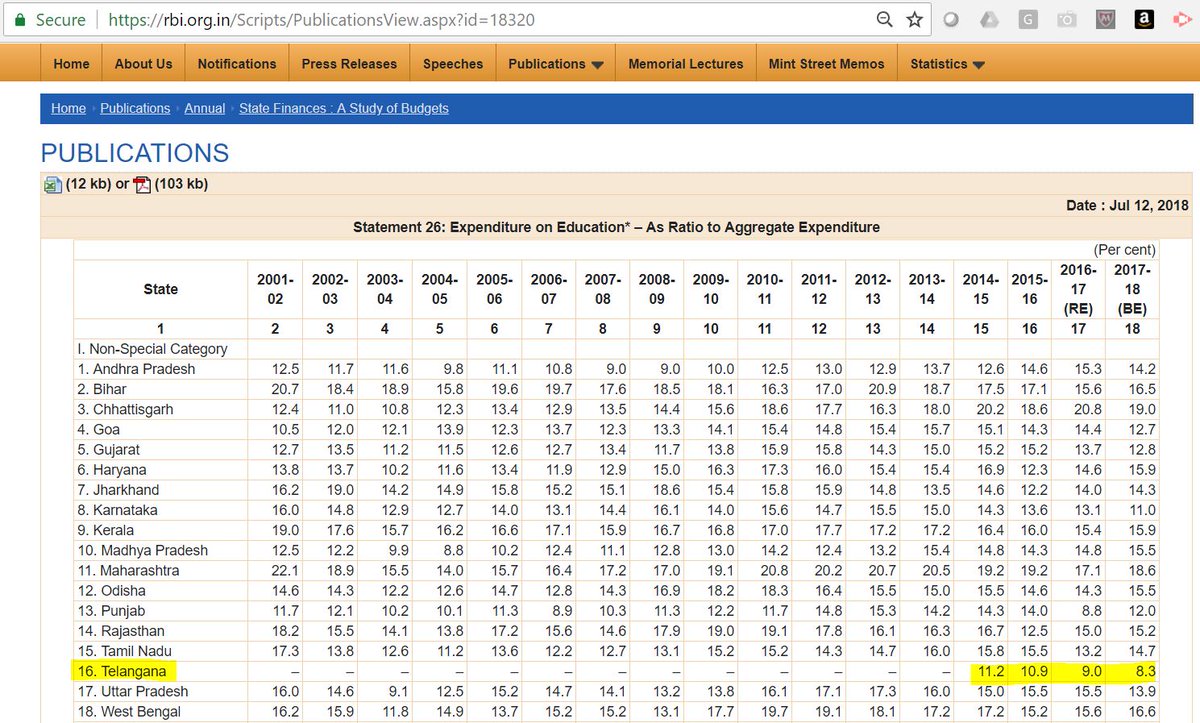Open the McAfee shield extension icon
The image size is (1200, 723).
(x=1107, y=20)
